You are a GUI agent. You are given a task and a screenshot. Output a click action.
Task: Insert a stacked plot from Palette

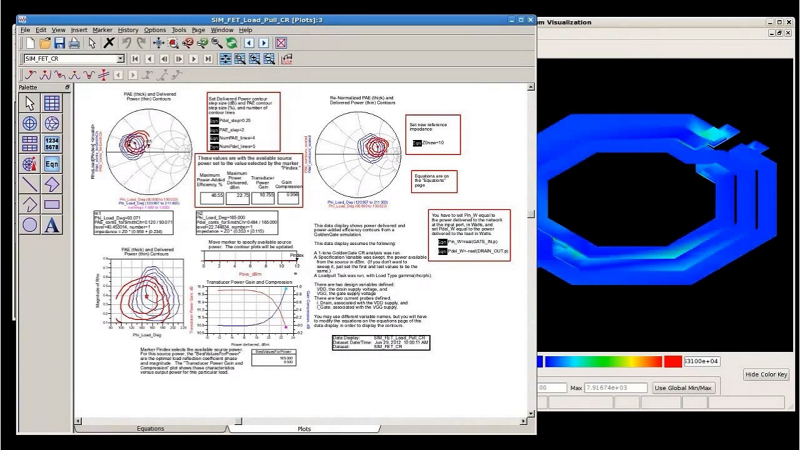[30, 144]
